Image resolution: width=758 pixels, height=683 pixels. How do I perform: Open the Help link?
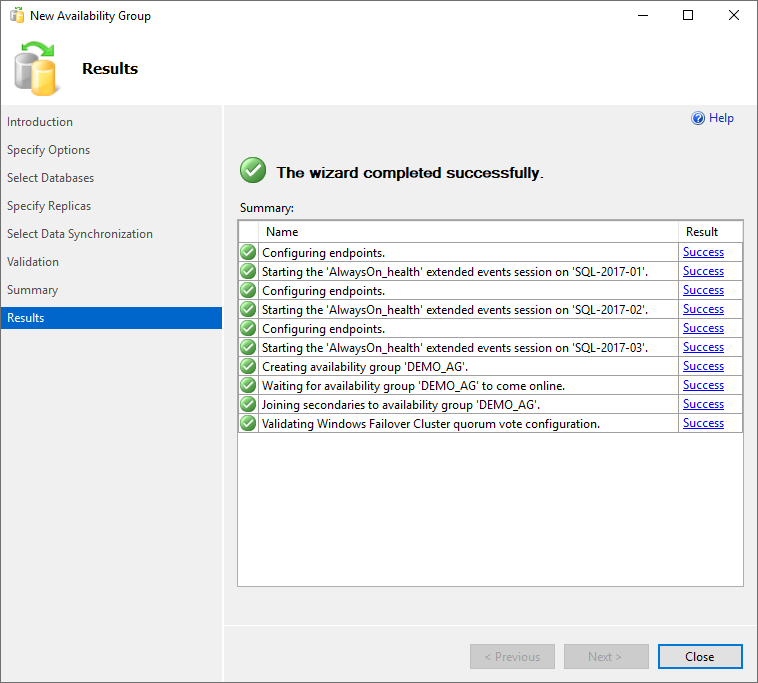coord(721,118)
